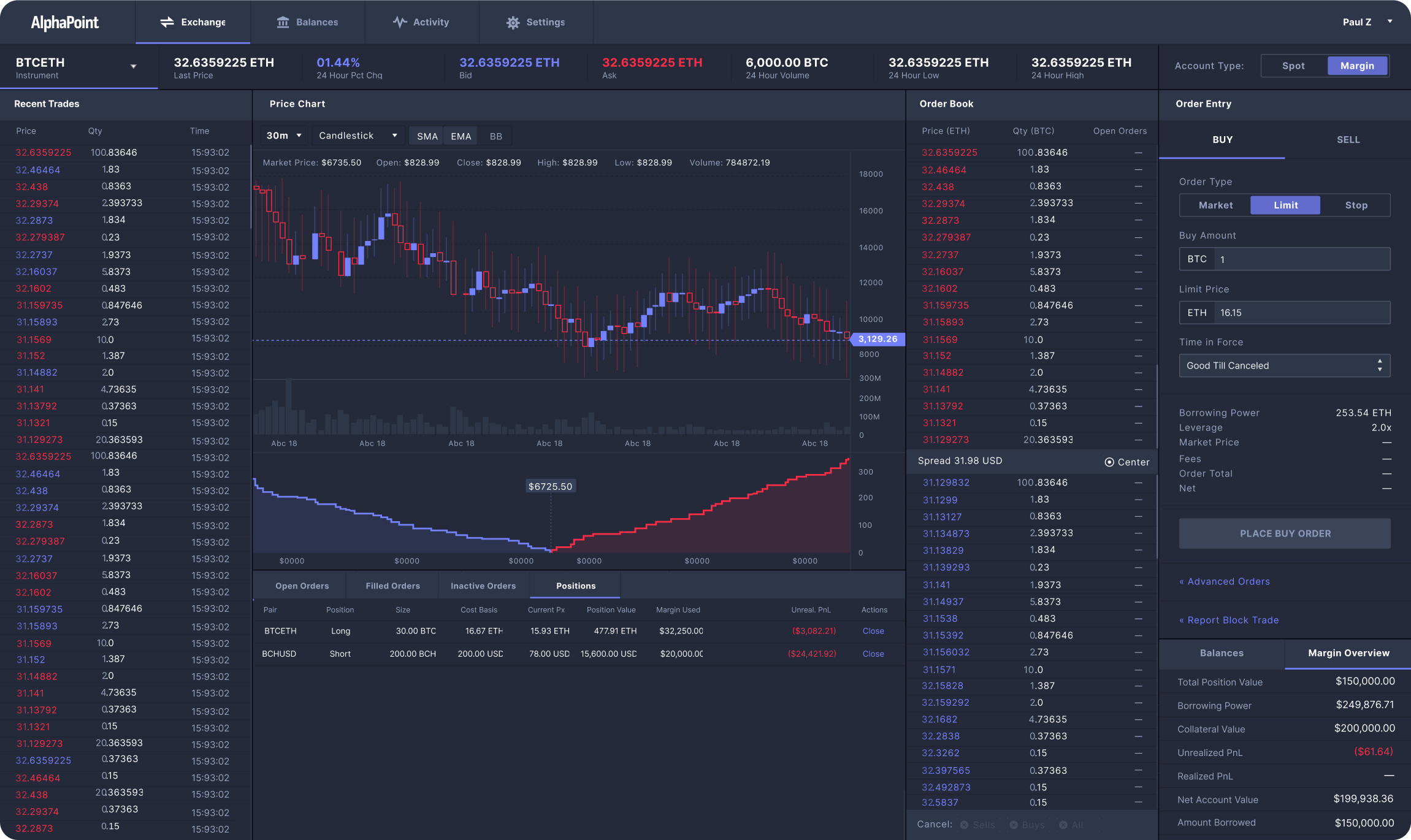Click the Activity pulse icon
The image size is (1411, 840).
[x=400, y=22]
